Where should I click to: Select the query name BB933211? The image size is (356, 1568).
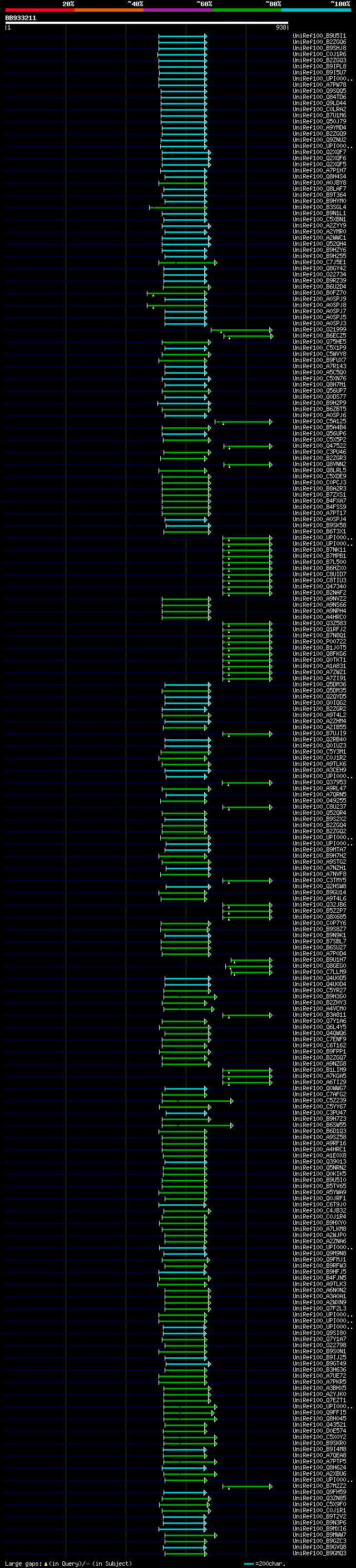click(21, 18)
